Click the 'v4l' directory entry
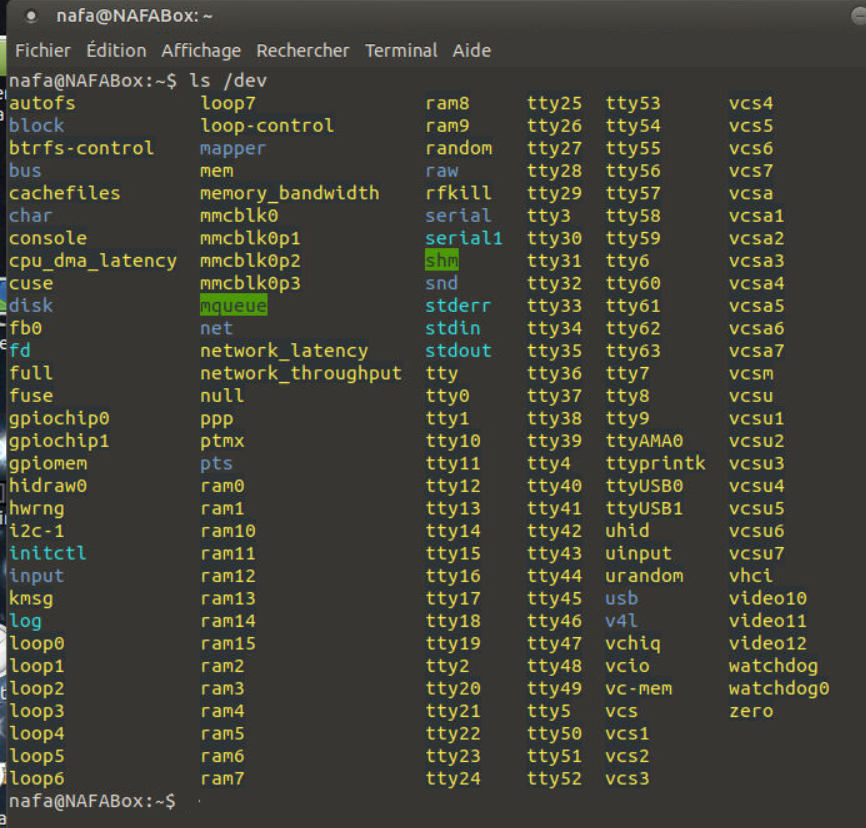The height and width of the screenshot is (828, 866). [x=622, y=621]
